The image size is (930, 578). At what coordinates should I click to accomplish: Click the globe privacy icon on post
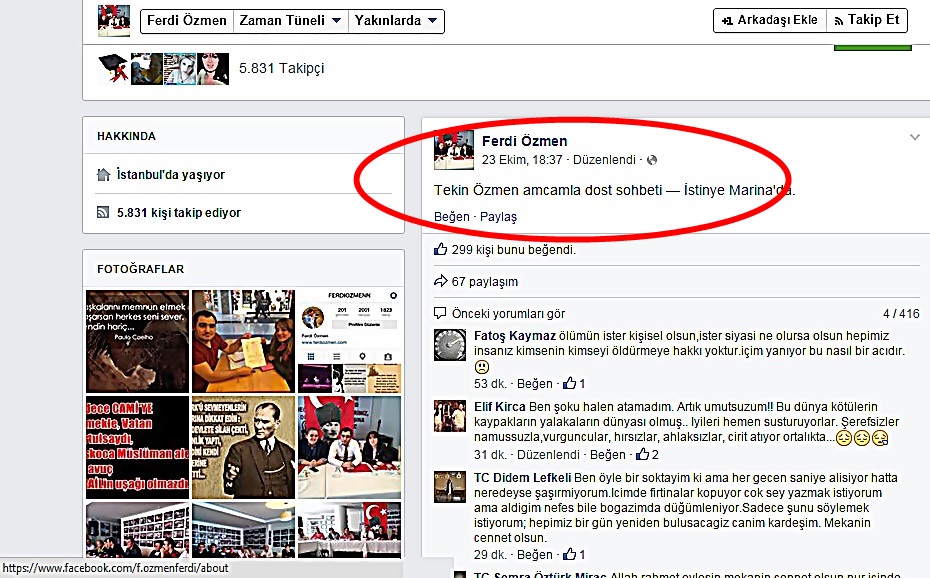[x=652, y=160]
